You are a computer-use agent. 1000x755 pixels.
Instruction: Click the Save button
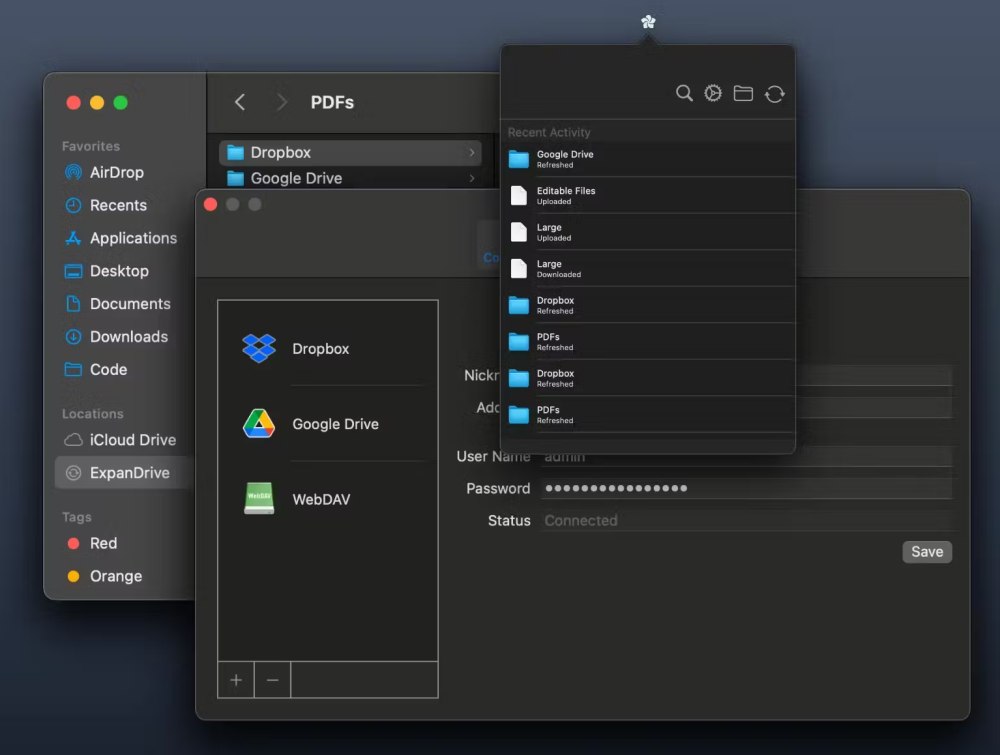pyautogui.click(x=927, y=552)
